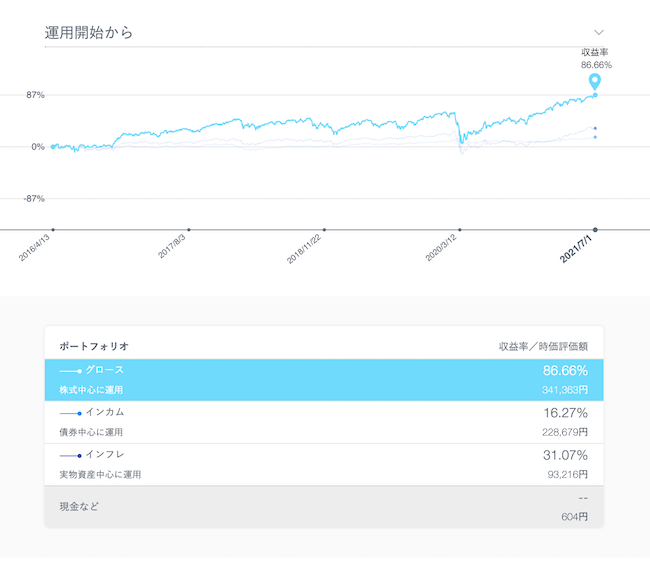This screenshot has height=570, width=650.
Task: Click the インカム line endpoint dot on chart
Action: (x=595, y=137)
